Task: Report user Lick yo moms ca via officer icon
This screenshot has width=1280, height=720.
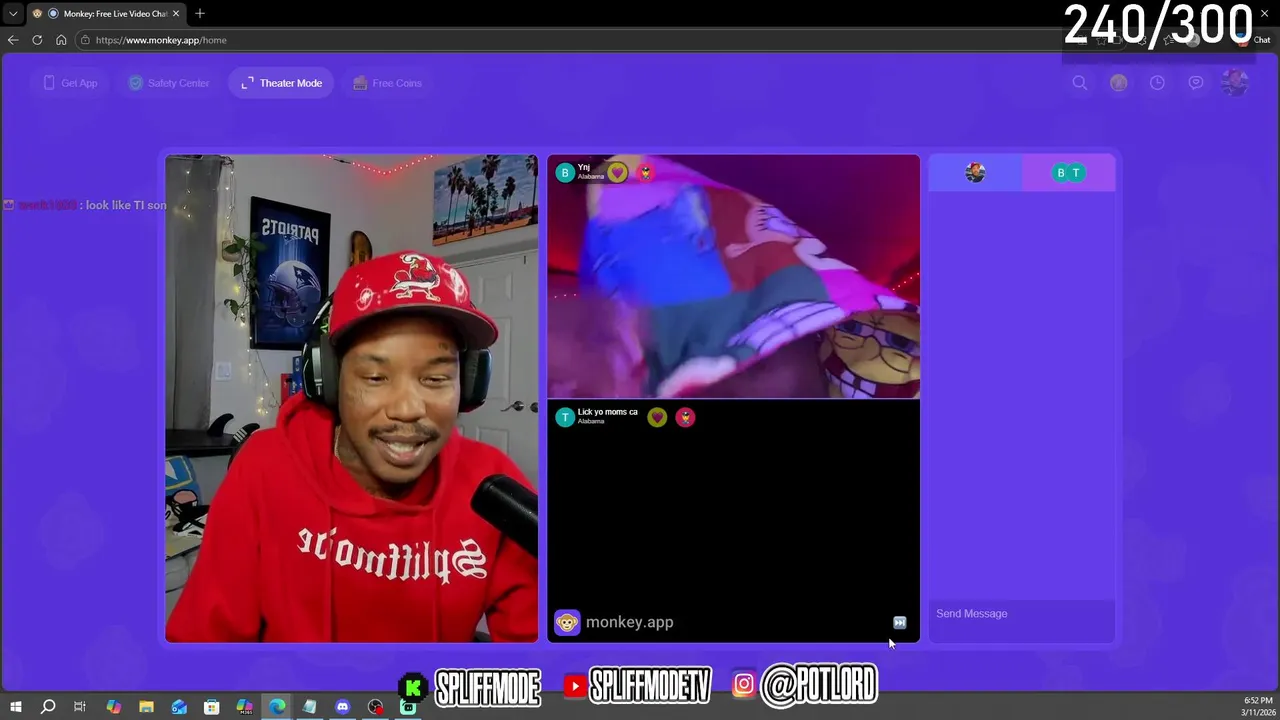Action: tap(685, 417)
